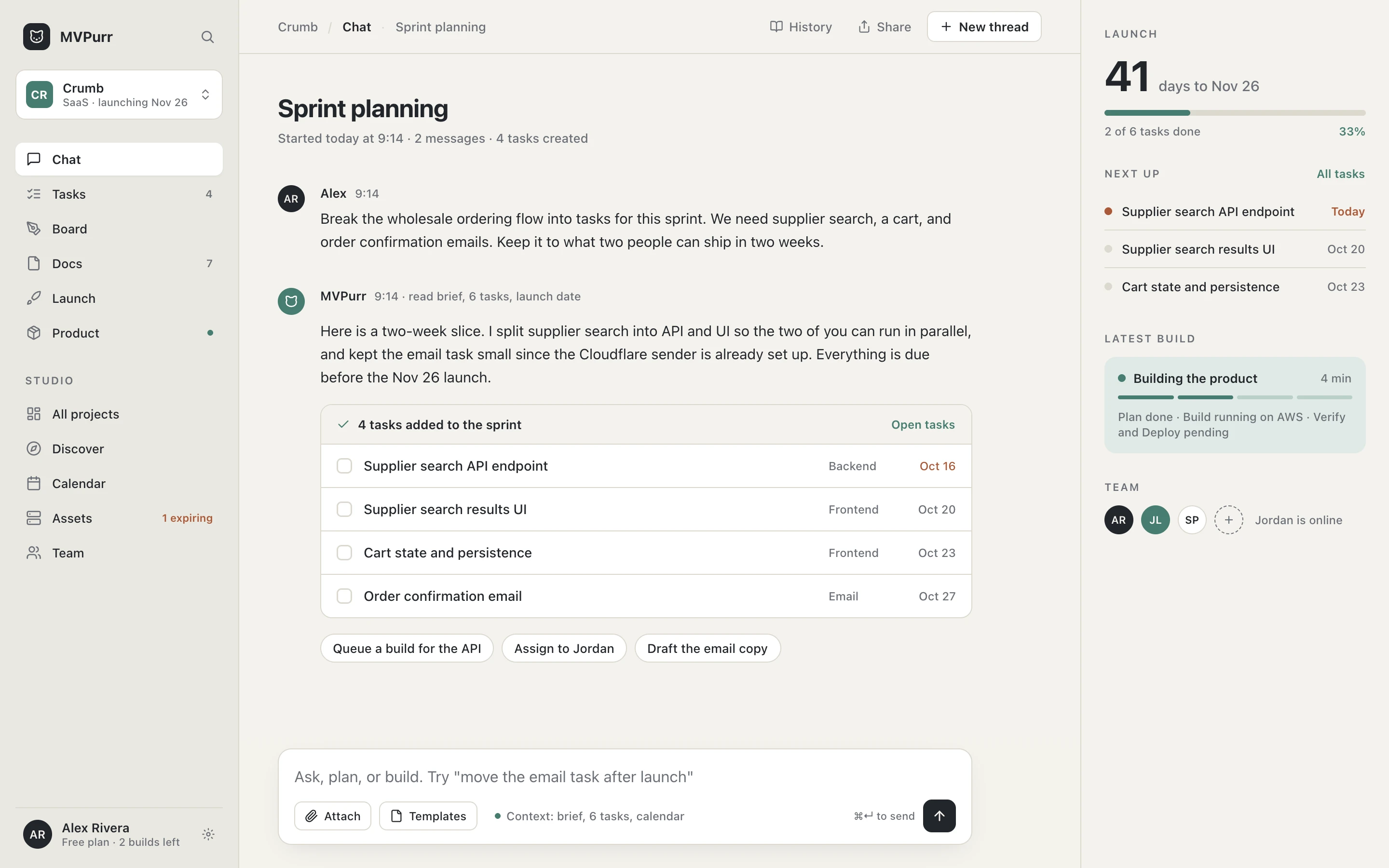Open the Chat section in the sidebar
The width and height of the screenshot is (1389, 868).
pos(119,159)
